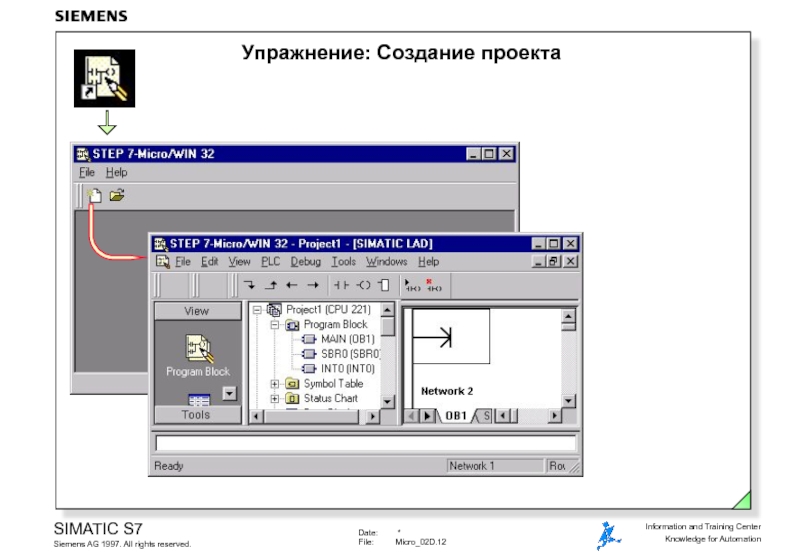This screenshot has width=800, height=554.
Task: Insert a coil using toolbar icon
Action: click(363, 285)
